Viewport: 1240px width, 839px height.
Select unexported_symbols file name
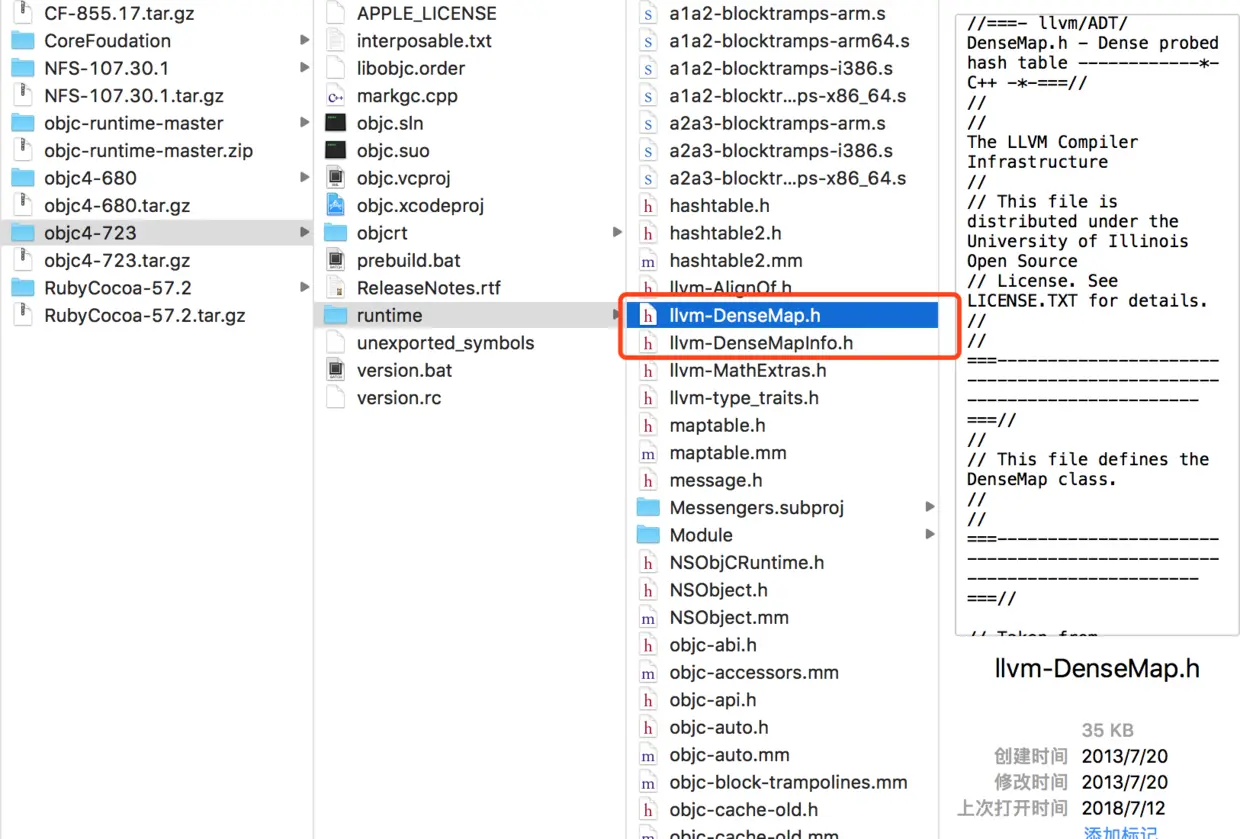[x=445, y=343]
